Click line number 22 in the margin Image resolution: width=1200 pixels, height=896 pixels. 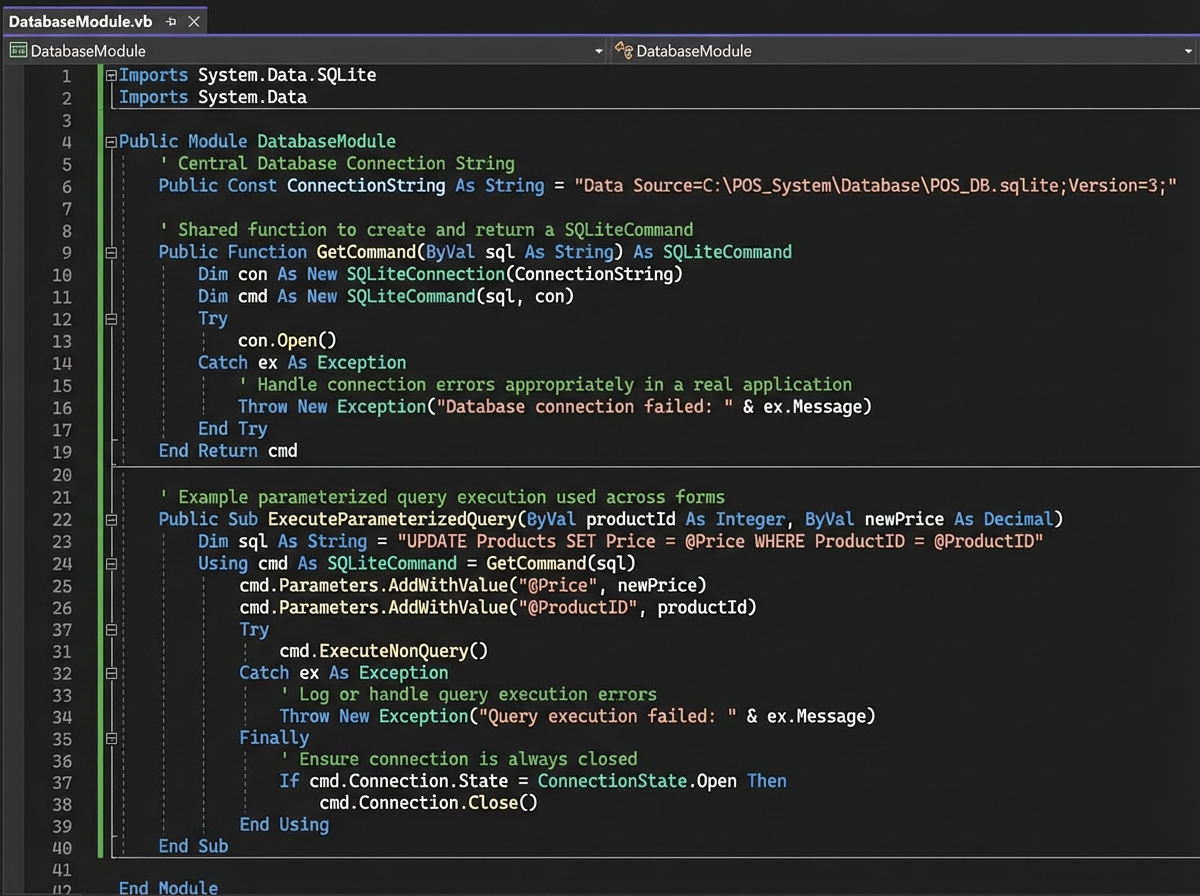pyautogui.click(x=62, y=519)
